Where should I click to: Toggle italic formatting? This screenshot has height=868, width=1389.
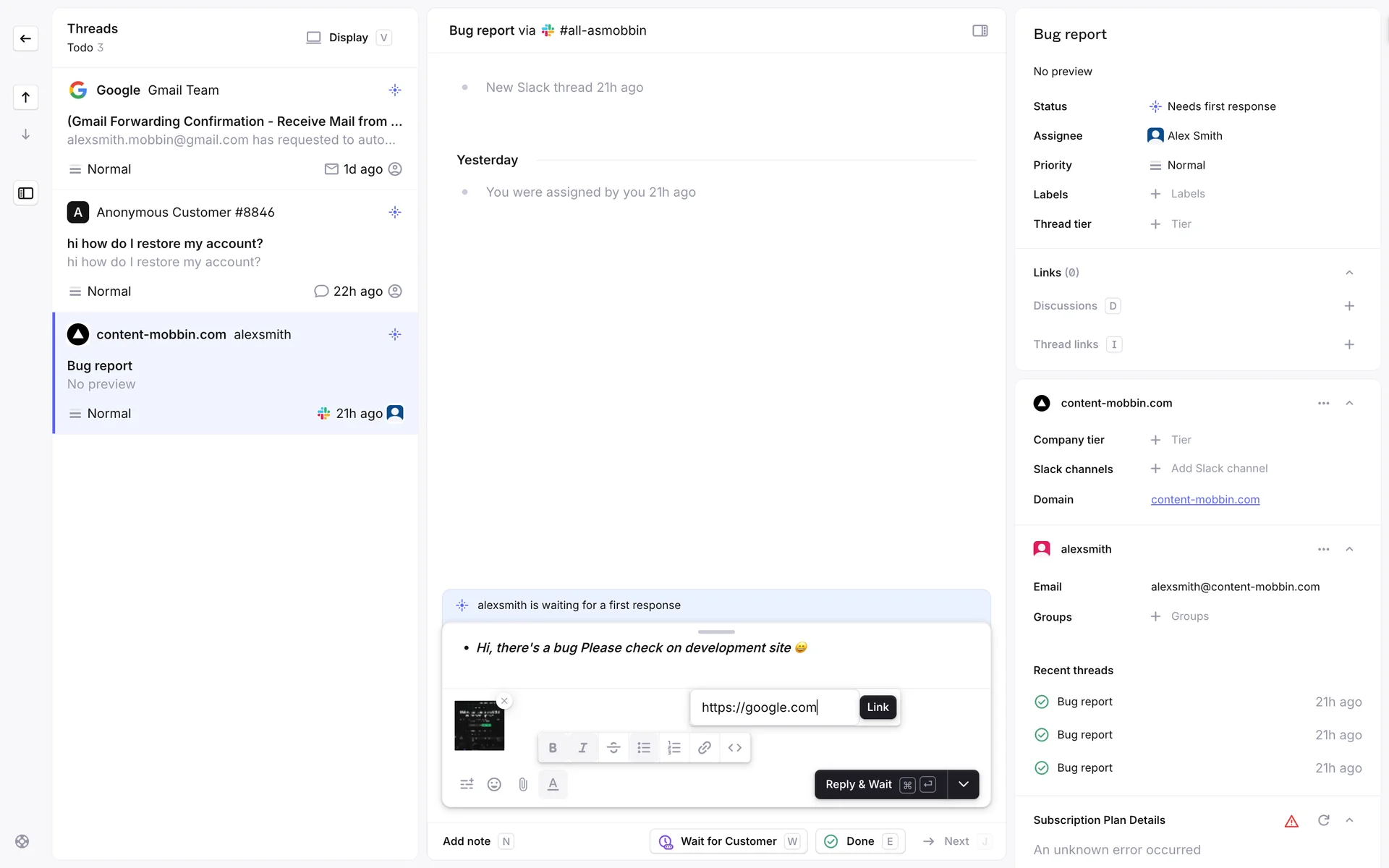coord(583,748)
